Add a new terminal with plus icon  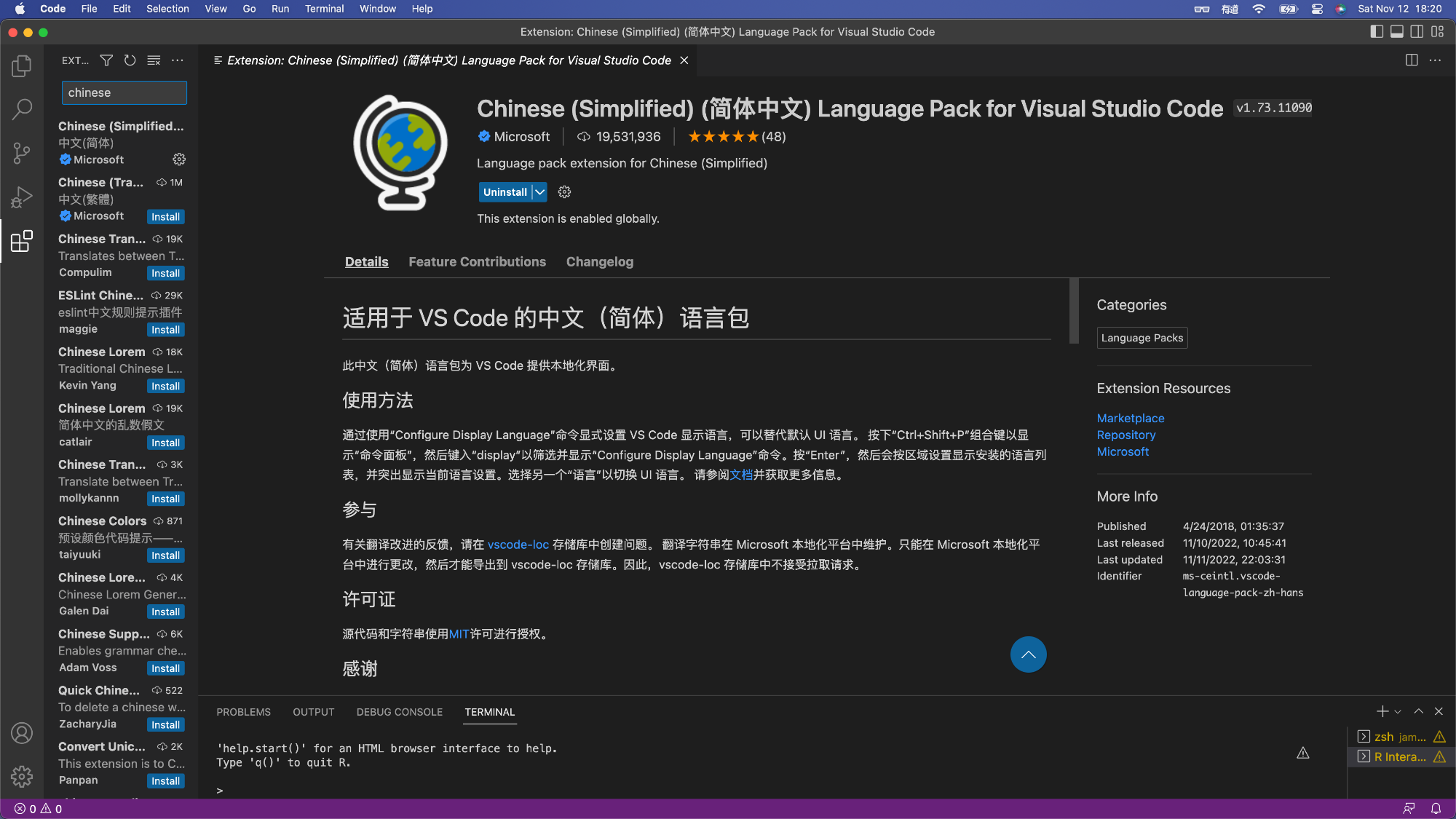pyautogui.click(x=1382, y=711)
